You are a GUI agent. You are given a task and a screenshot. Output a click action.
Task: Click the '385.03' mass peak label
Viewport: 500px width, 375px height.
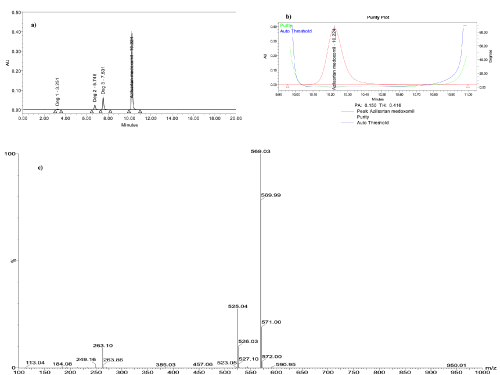(166, 365)
